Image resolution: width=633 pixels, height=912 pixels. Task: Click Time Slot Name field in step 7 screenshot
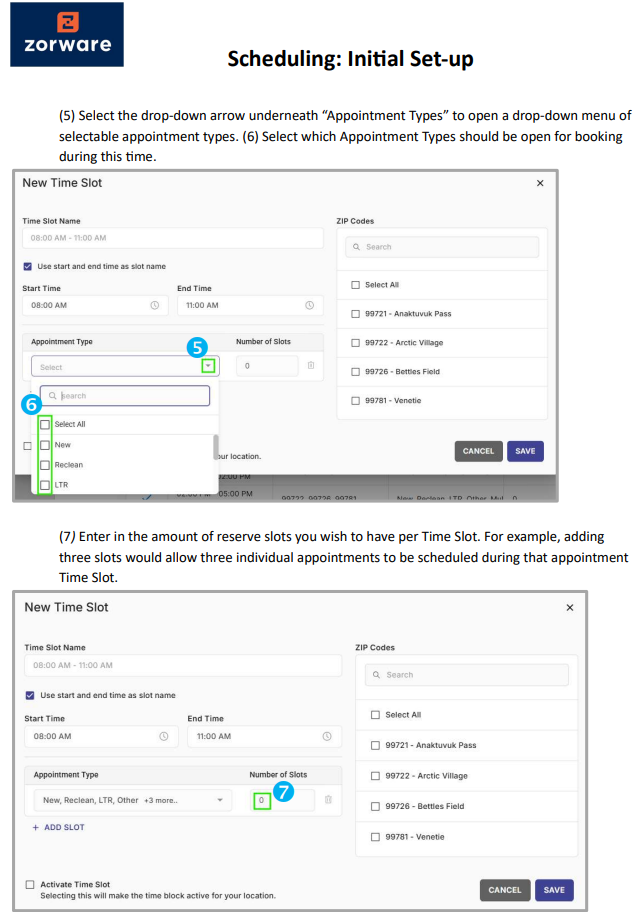(183, 665)
